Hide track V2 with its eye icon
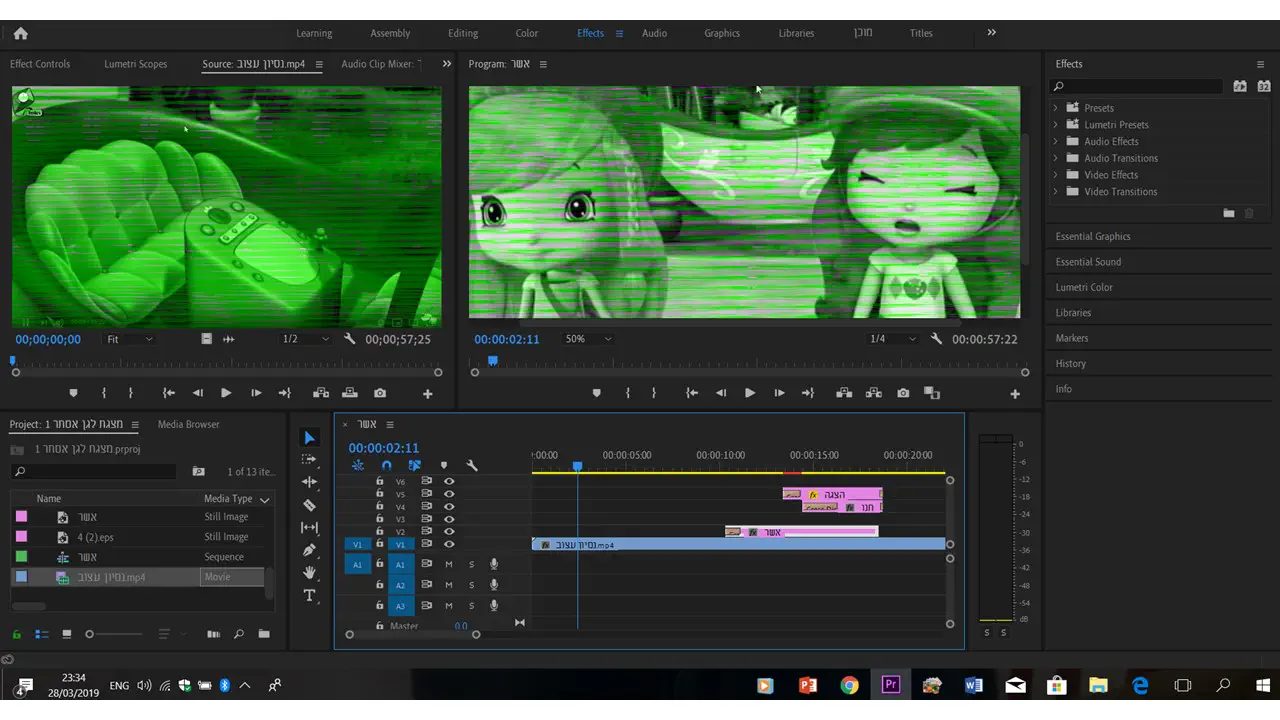 pyautogui.click(x=449, y=532)
